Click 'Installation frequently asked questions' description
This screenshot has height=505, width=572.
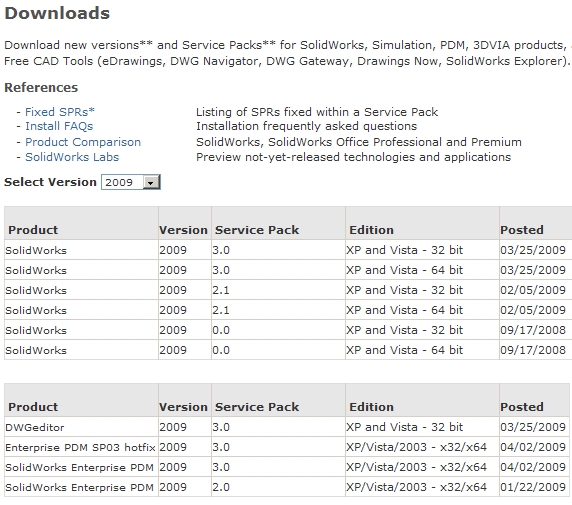point(306,126)
